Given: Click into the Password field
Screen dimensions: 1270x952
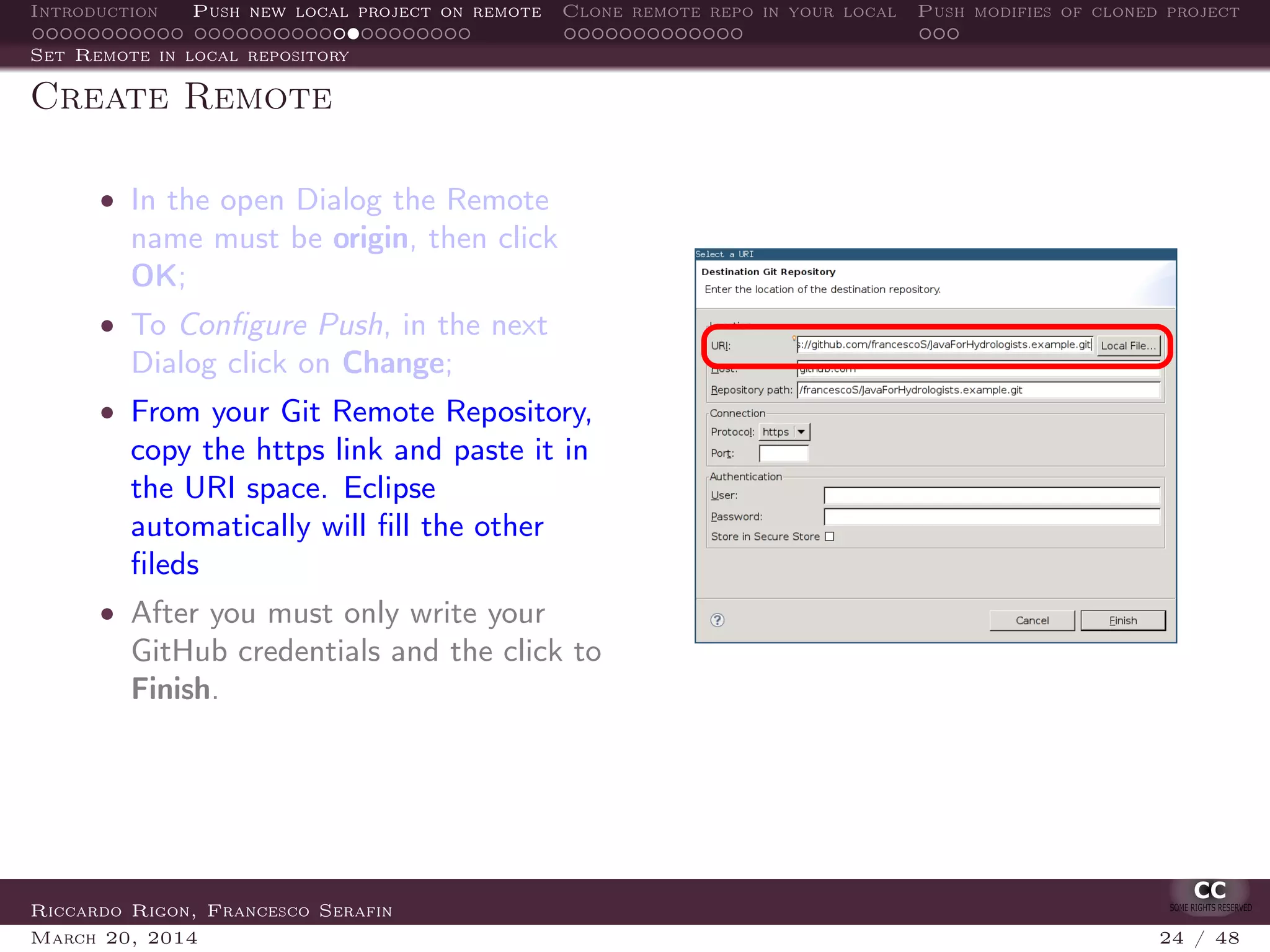Looking at the screenshot, I should [992, 516].
